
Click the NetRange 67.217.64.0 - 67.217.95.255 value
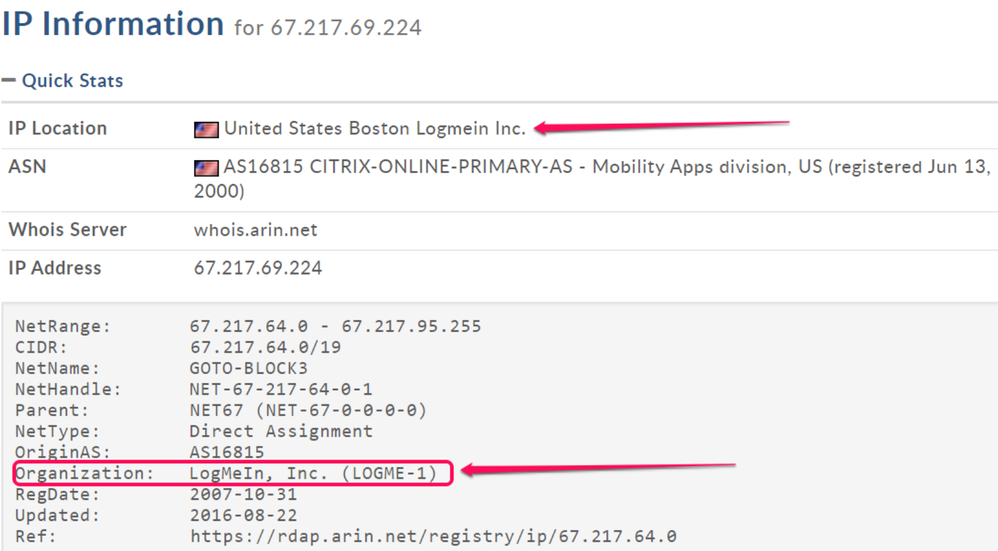[x=335, y=326]
